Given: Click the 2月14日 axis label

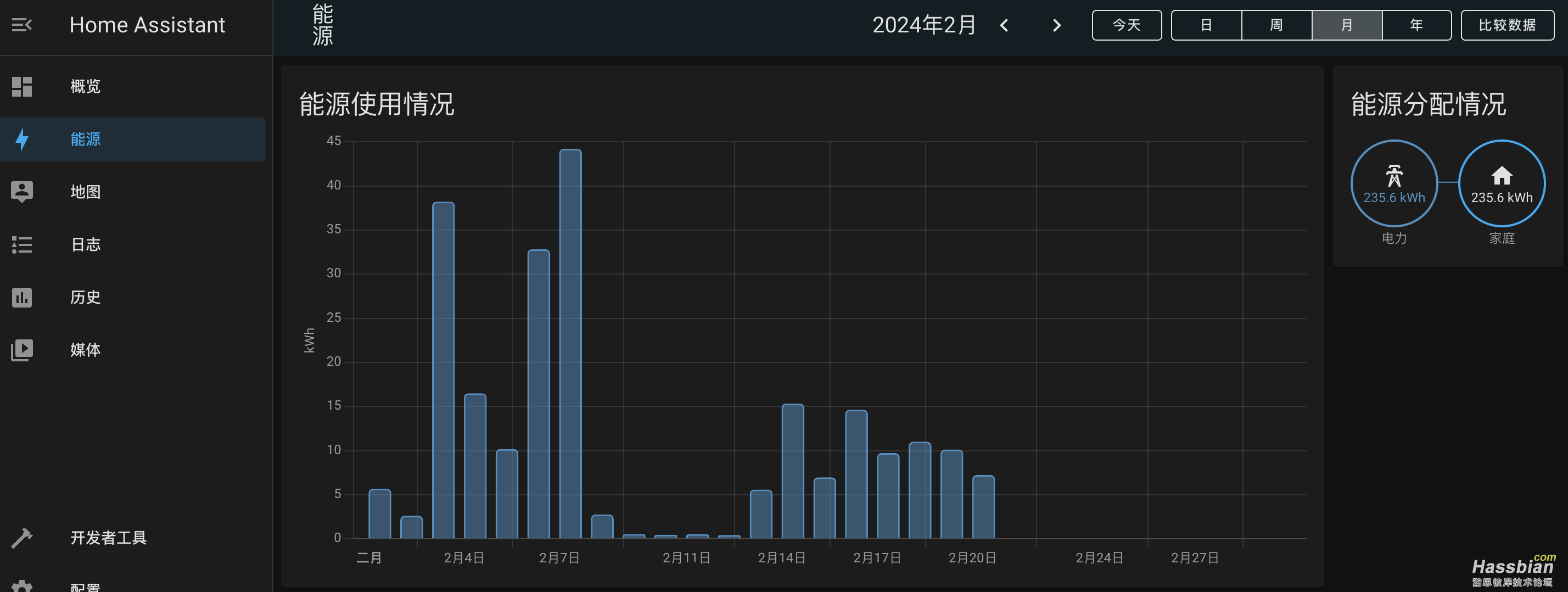Looking at the screenshot, I should (782, 558).
